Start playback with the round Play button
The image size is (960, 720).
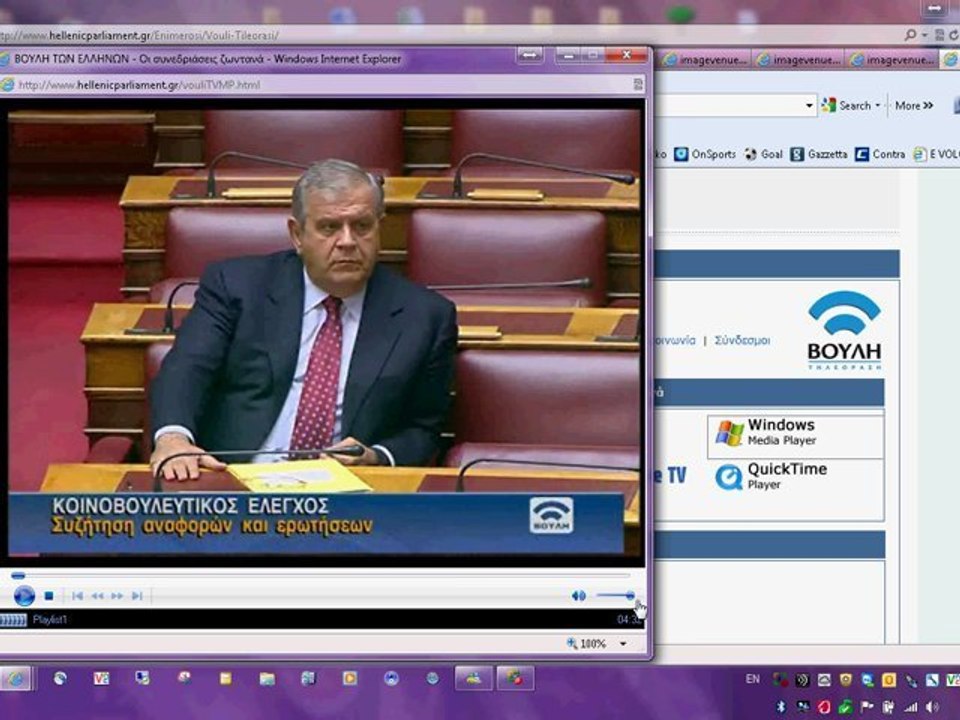(24, 596)
